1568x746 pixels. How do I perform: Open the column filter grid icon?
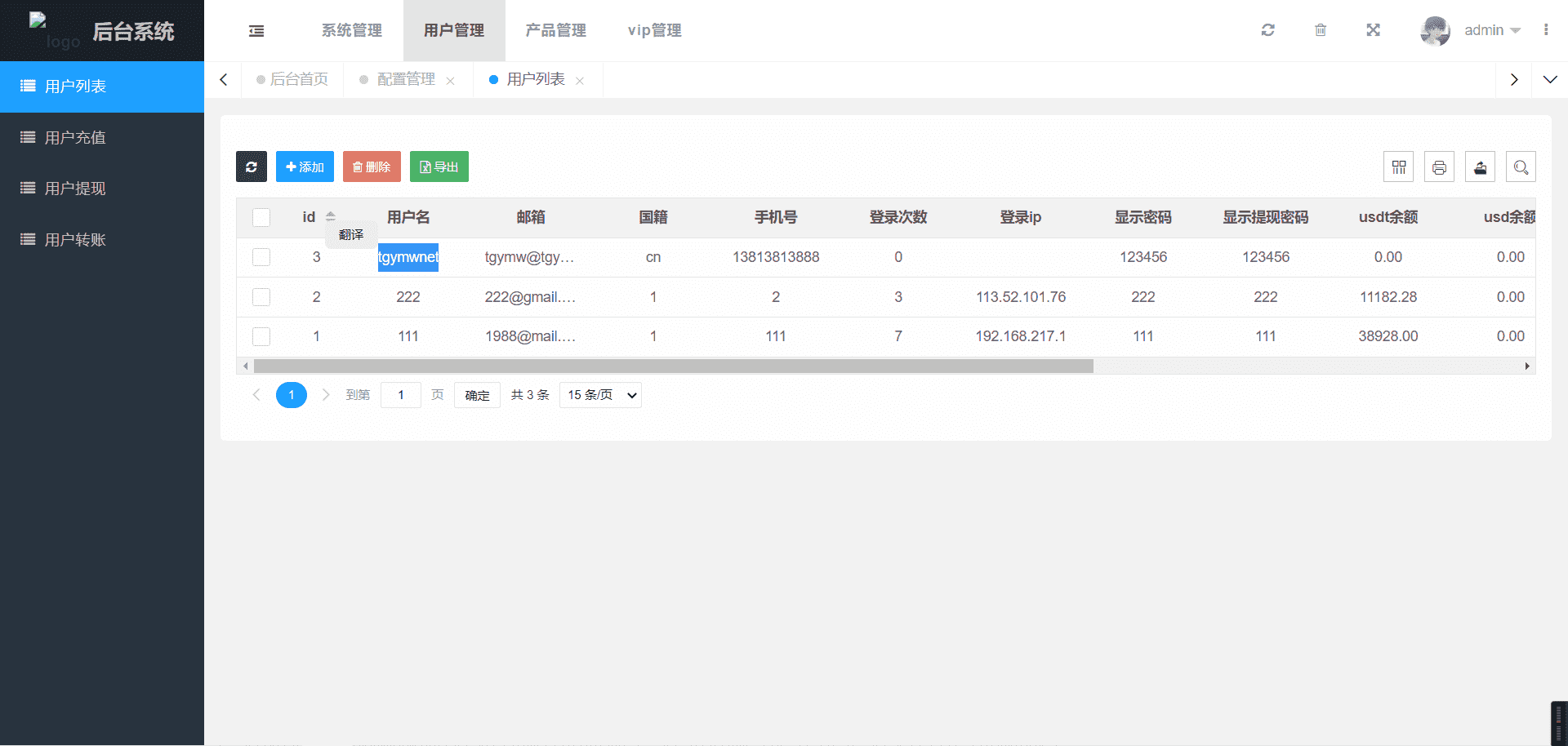click(x=1398, y=167)
